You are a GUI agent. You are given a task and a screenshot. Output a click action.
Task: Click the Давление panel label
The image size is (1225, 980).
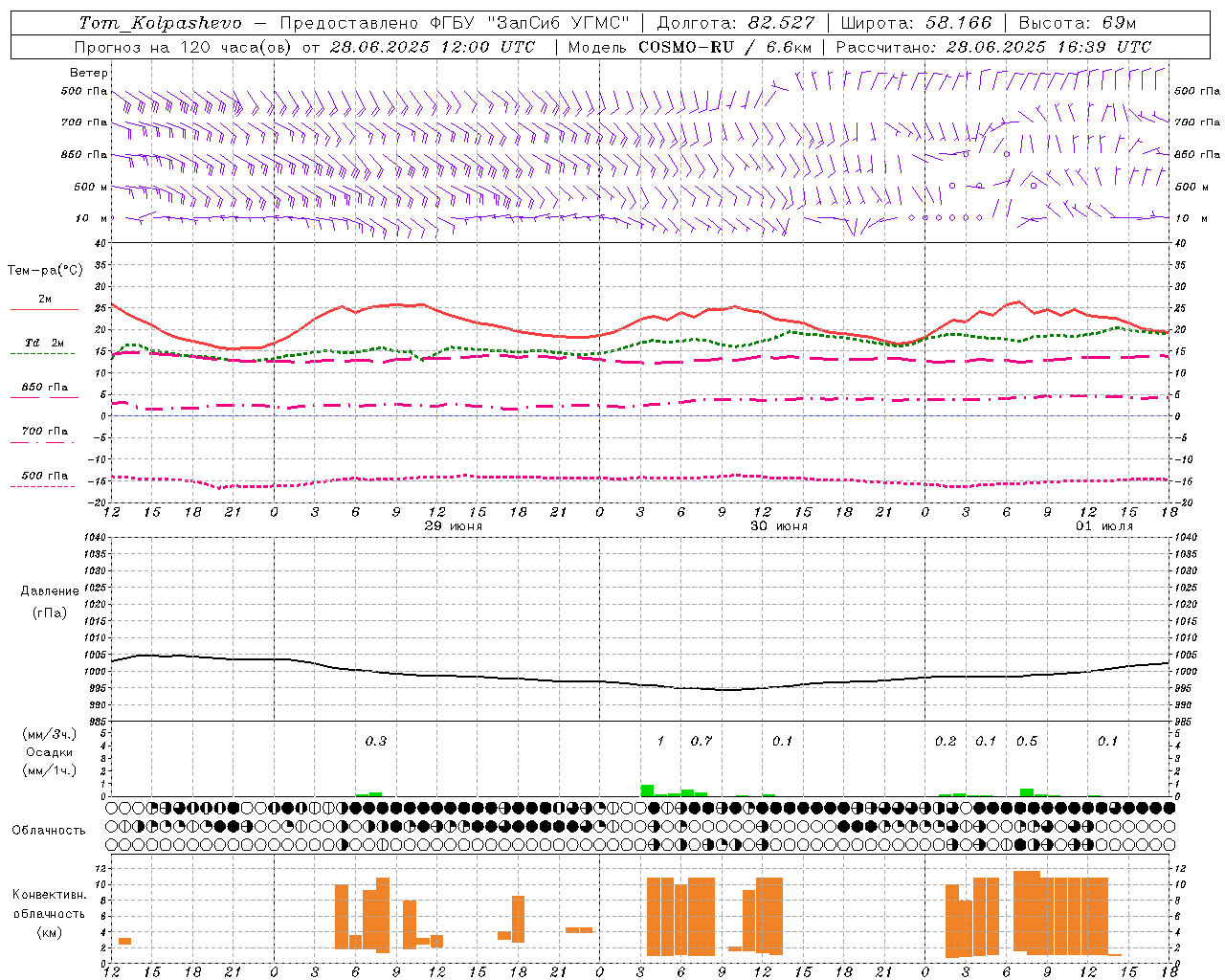[50, 590]
